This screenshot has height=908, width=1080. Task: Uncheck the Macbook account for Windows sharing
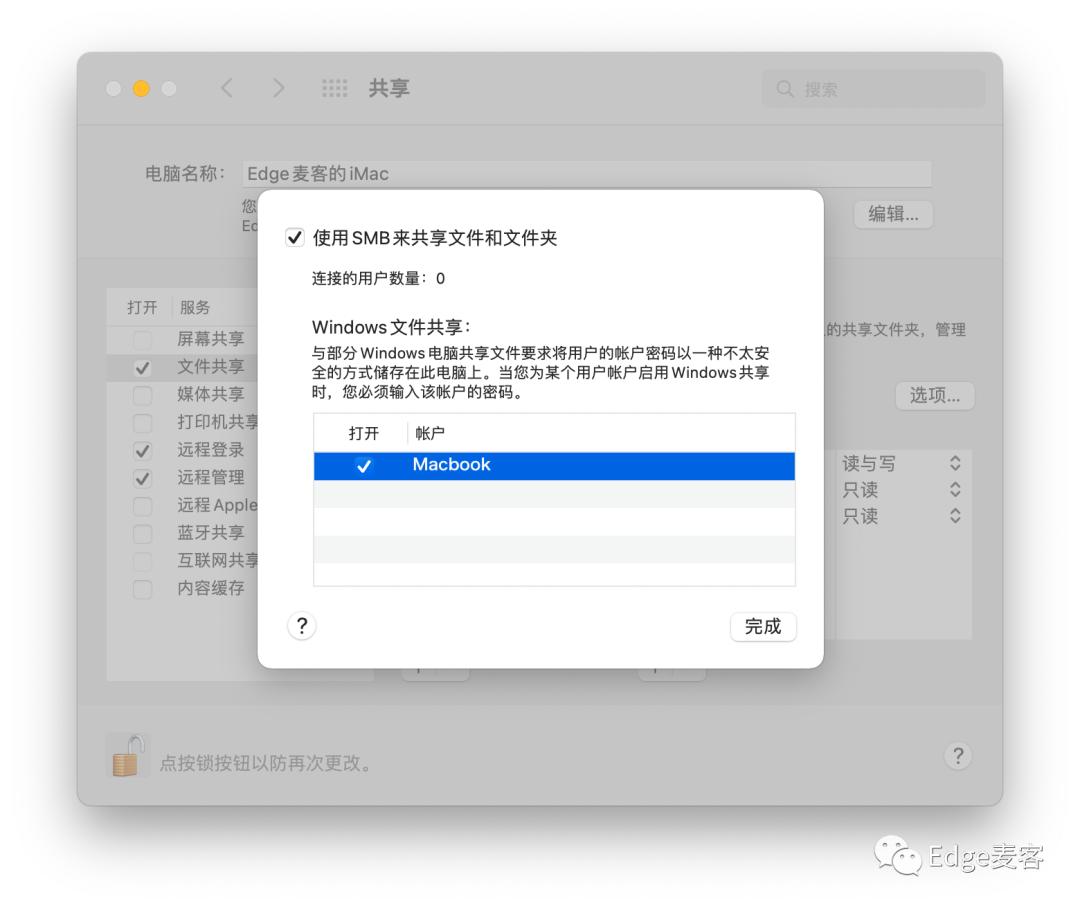(x=364, y=465)
